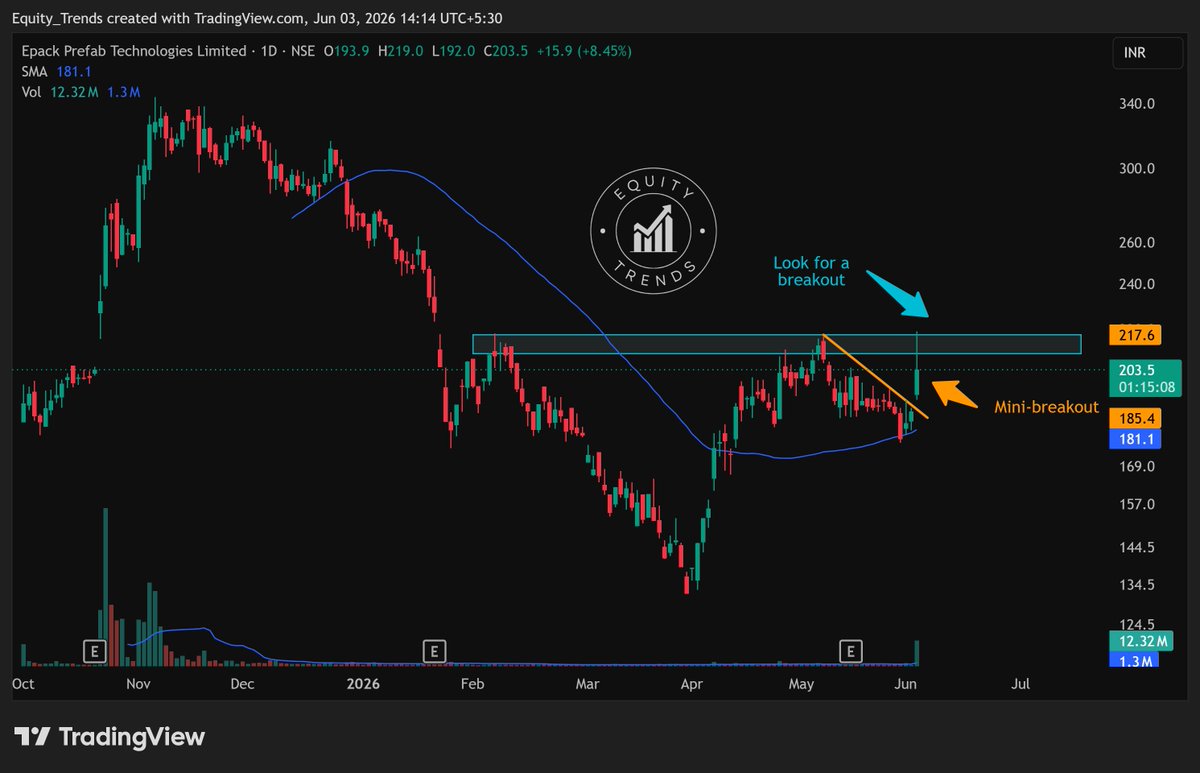Click the SMA indicator legend label
Screen dimensions: 1200x773
click(34, 71)
